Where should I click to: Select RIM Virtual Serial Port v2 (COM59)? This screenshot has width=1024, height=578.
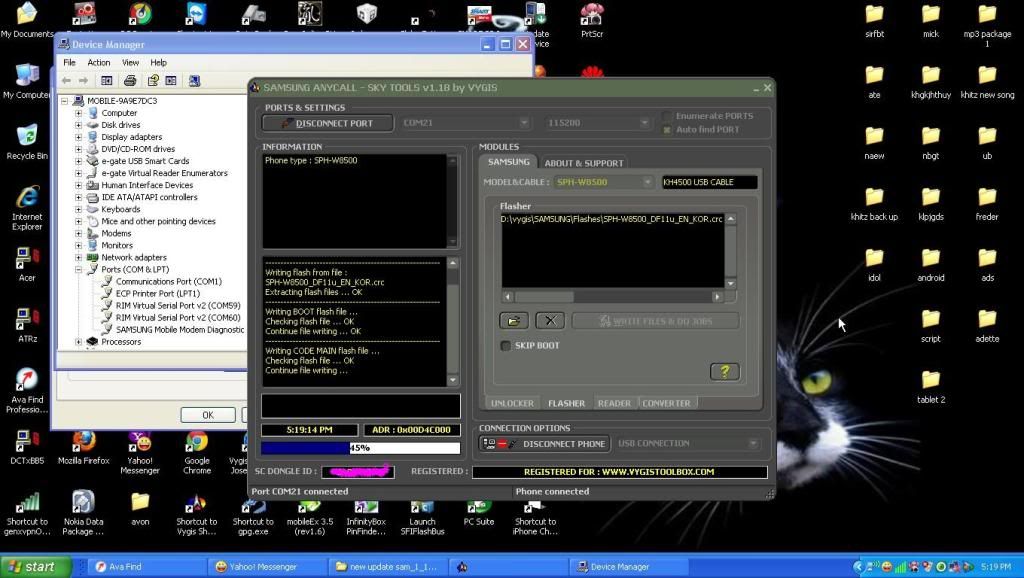coord(178,306)
